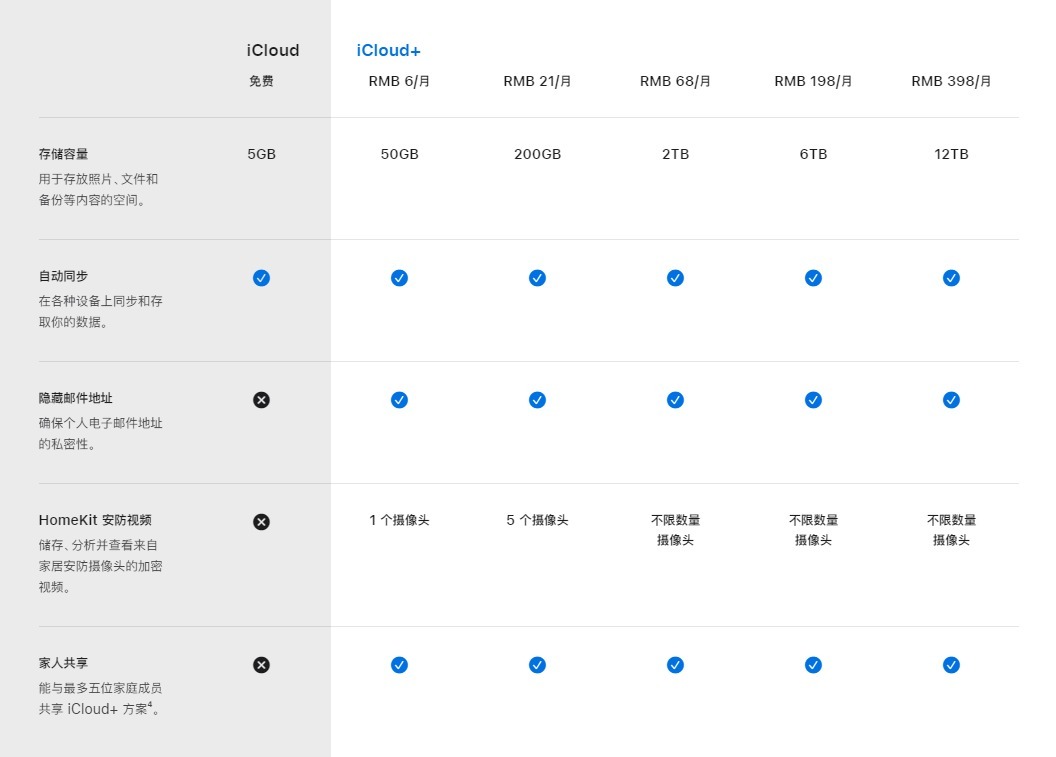The width and height of the screenshot is (1056, 757).
Task: Click the family sharing X icon for free iCloud
Action: 261,665
